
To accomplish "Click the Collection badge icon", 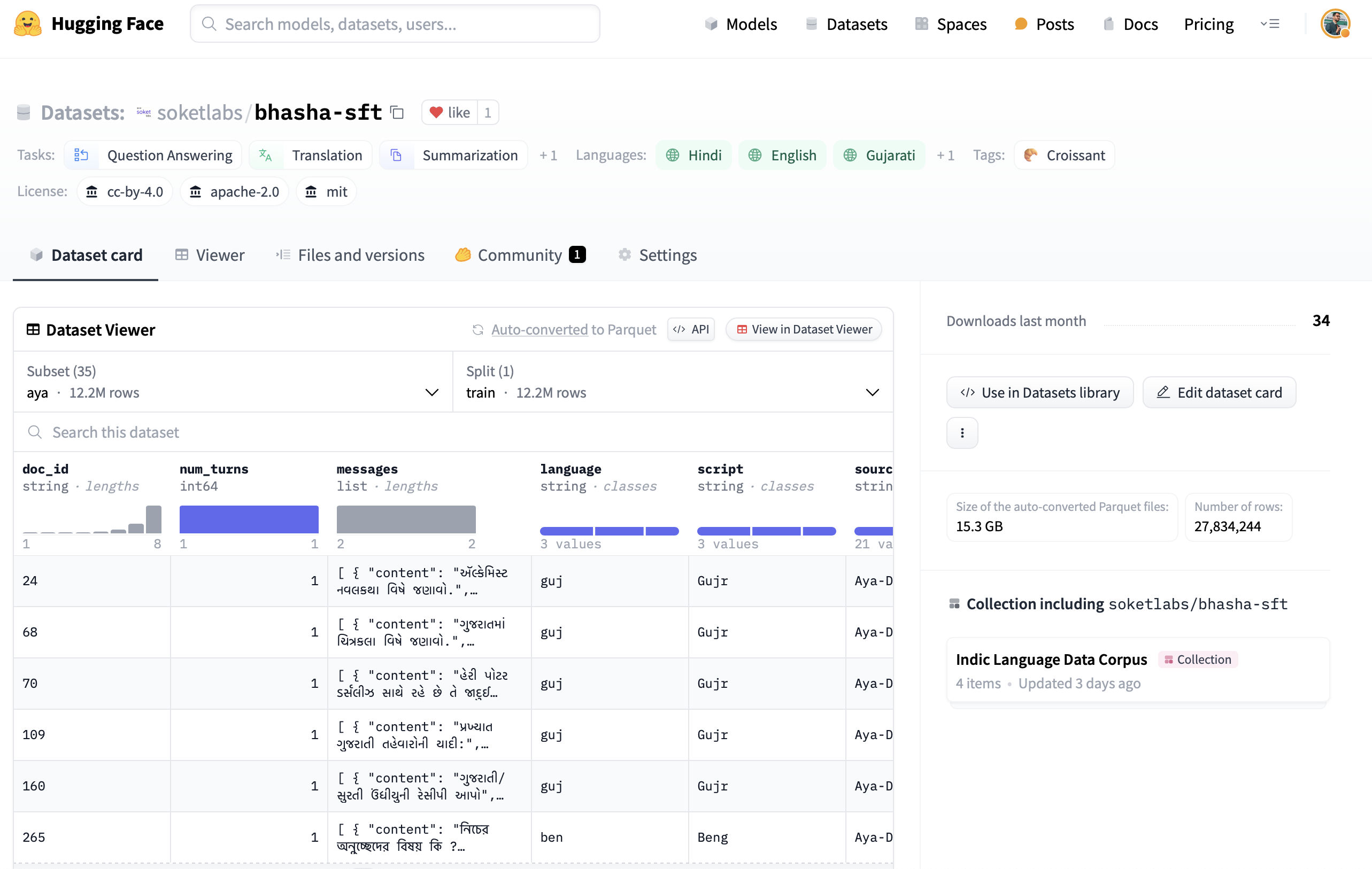I will click(x=1168, y=659).
